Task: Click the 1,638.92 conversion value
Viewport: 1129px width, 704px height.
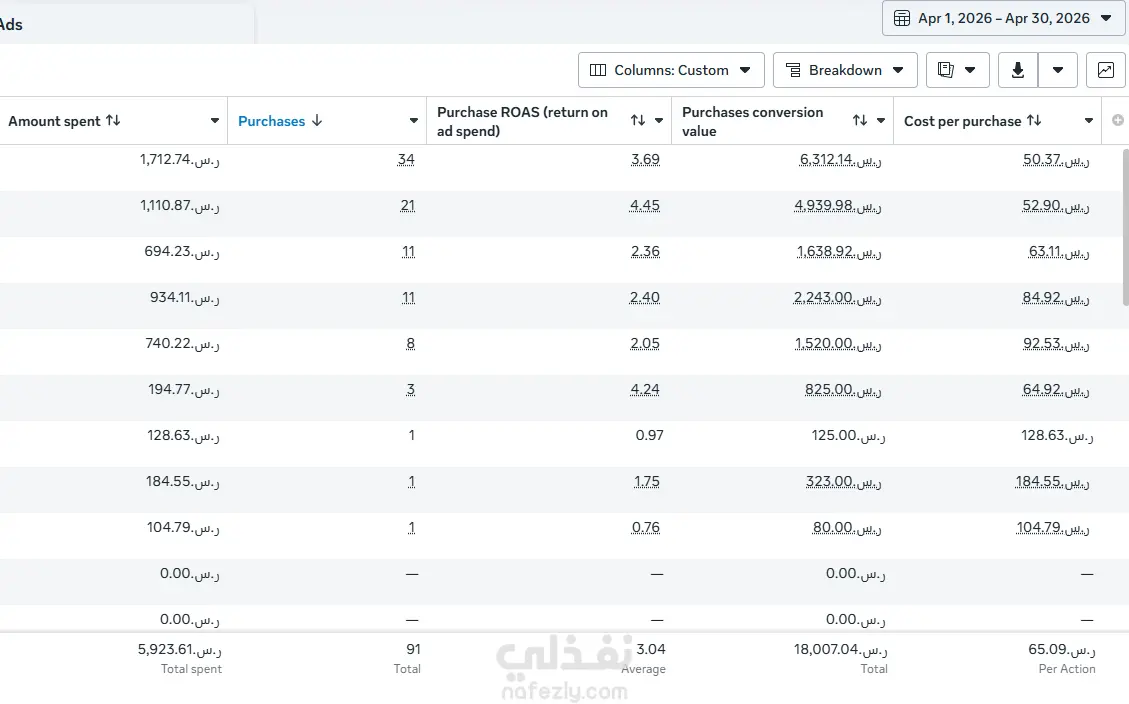Action: click(839, 251)
